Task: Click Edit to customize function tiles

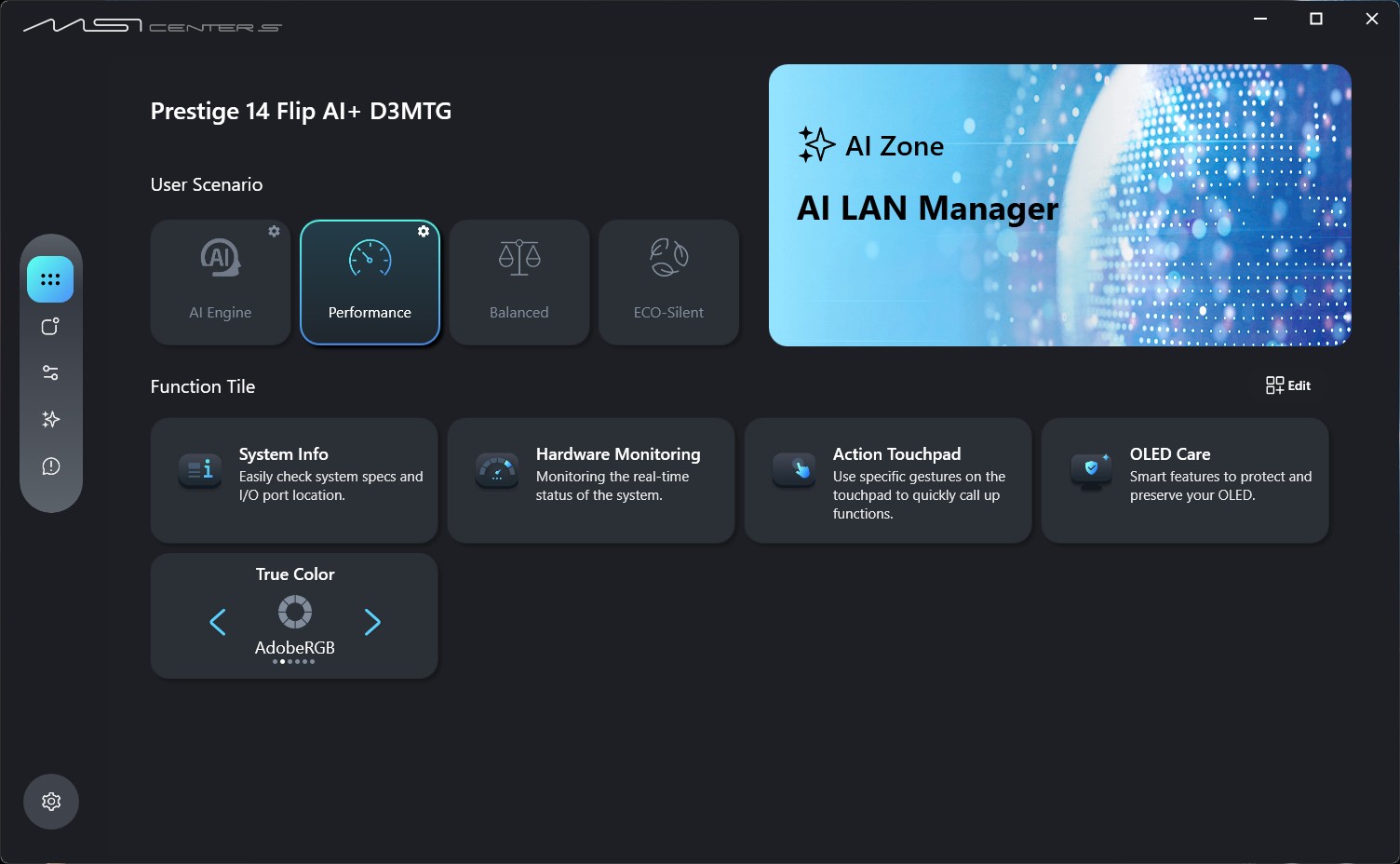Action: point(1288,385)
